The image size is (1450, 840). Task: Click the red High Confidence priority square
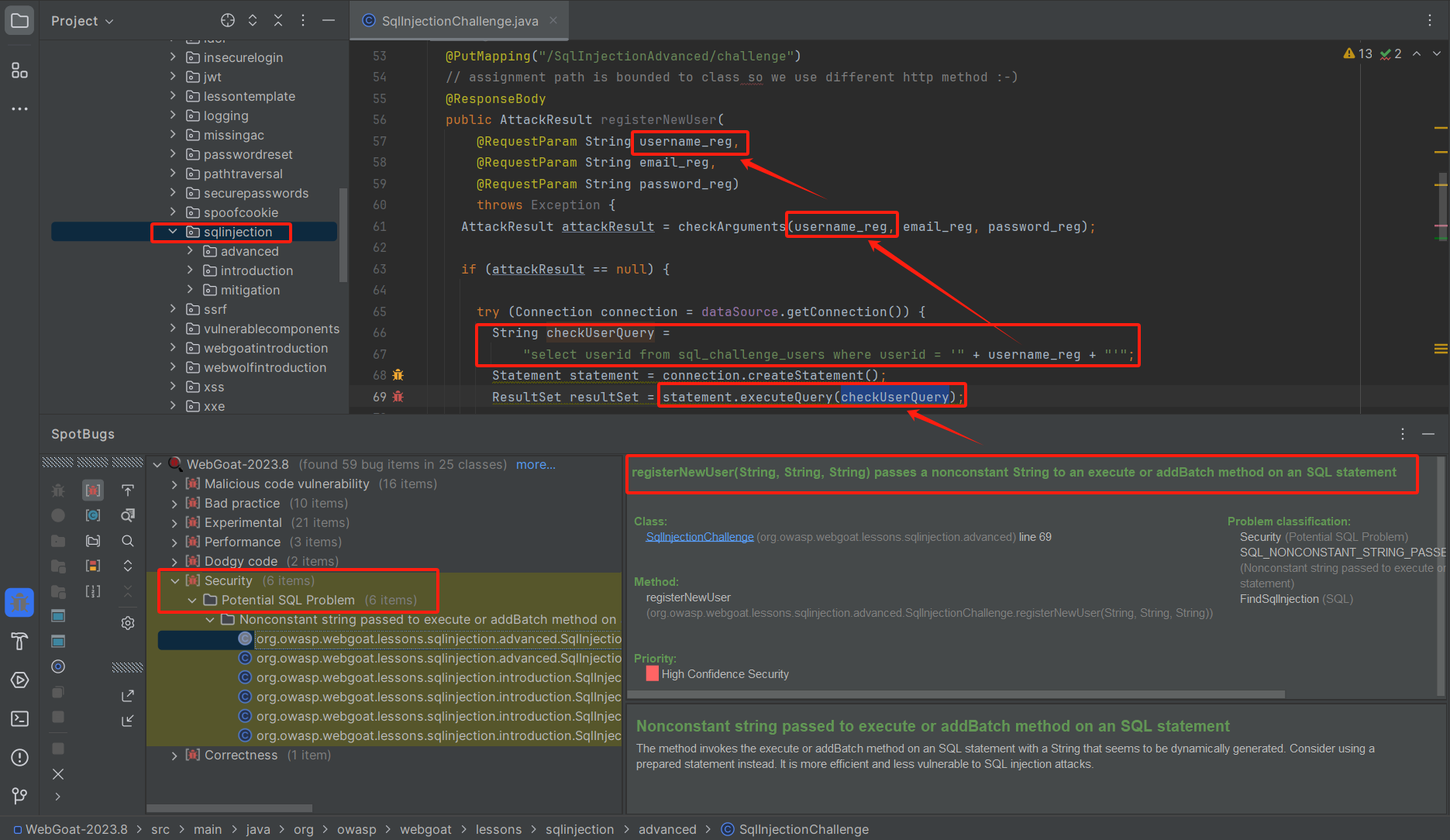pyautogui.click(x=653, y=674)
